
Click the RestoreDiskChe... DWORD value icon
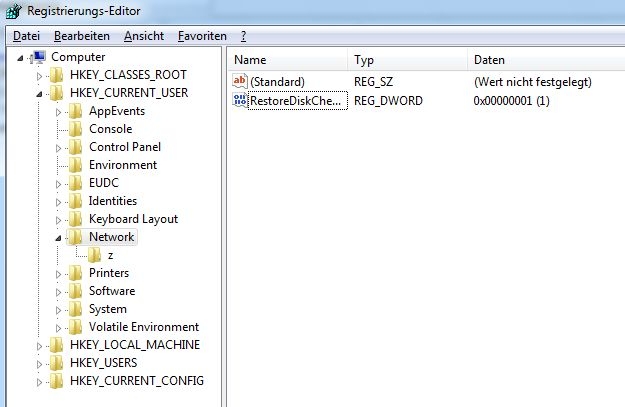240,100
